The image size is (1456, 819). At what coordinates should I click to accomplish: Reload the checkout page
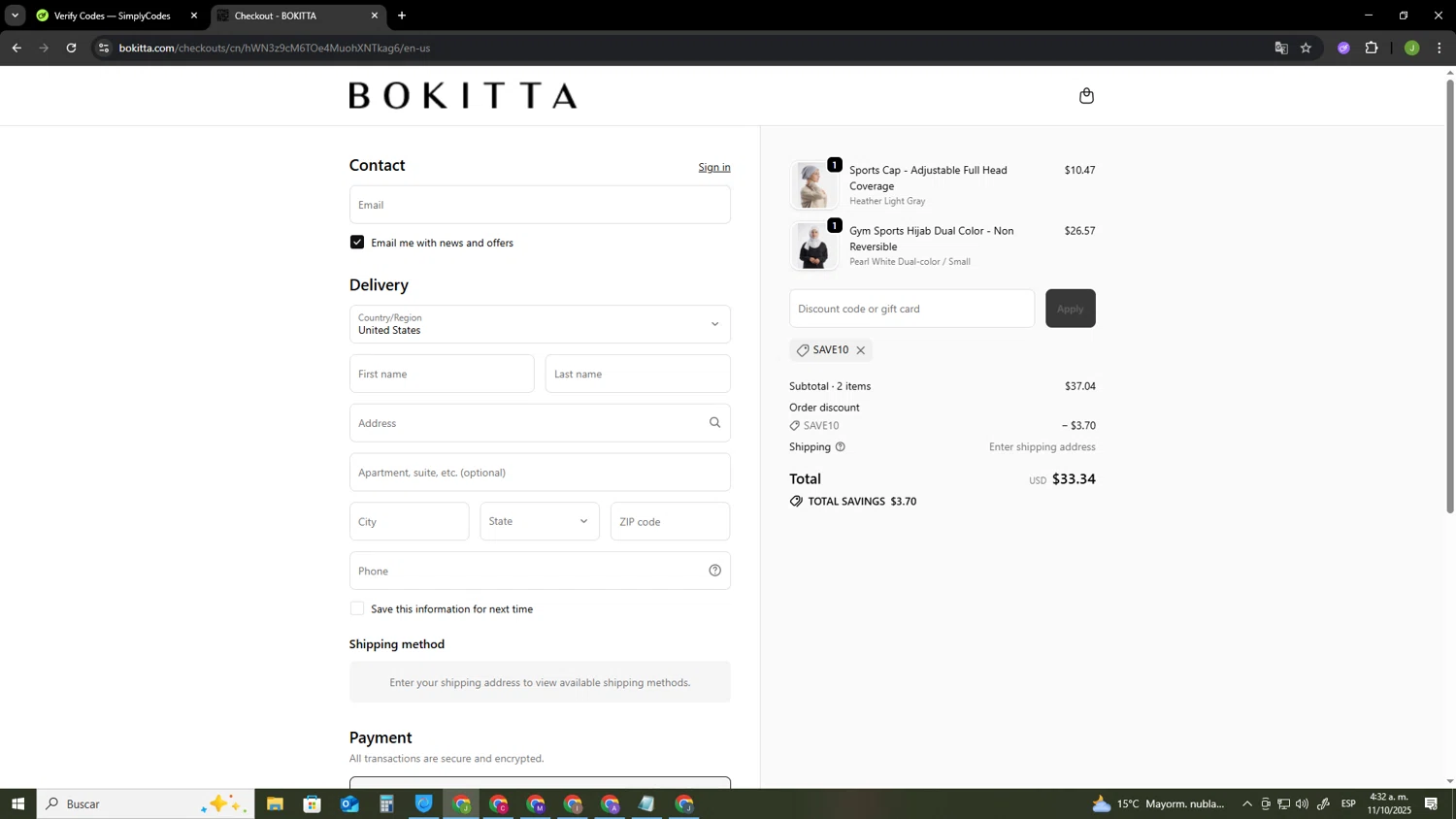(71, 48)
